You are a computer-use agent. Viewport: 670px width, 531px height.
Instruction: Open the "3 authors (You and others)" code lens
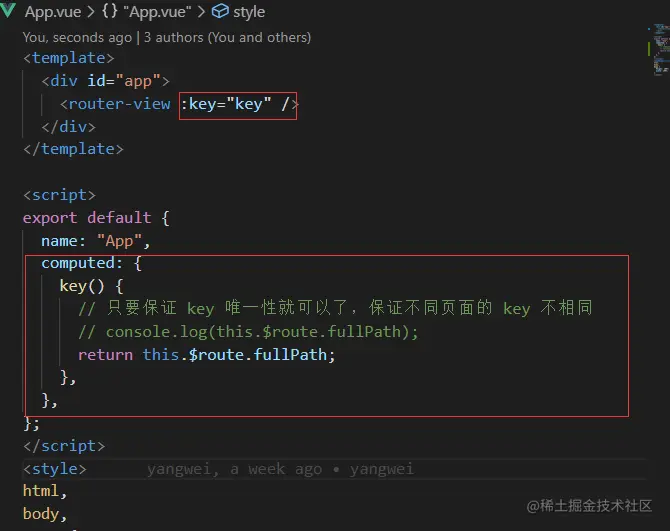pyautogui.click(x=227, y=38)
